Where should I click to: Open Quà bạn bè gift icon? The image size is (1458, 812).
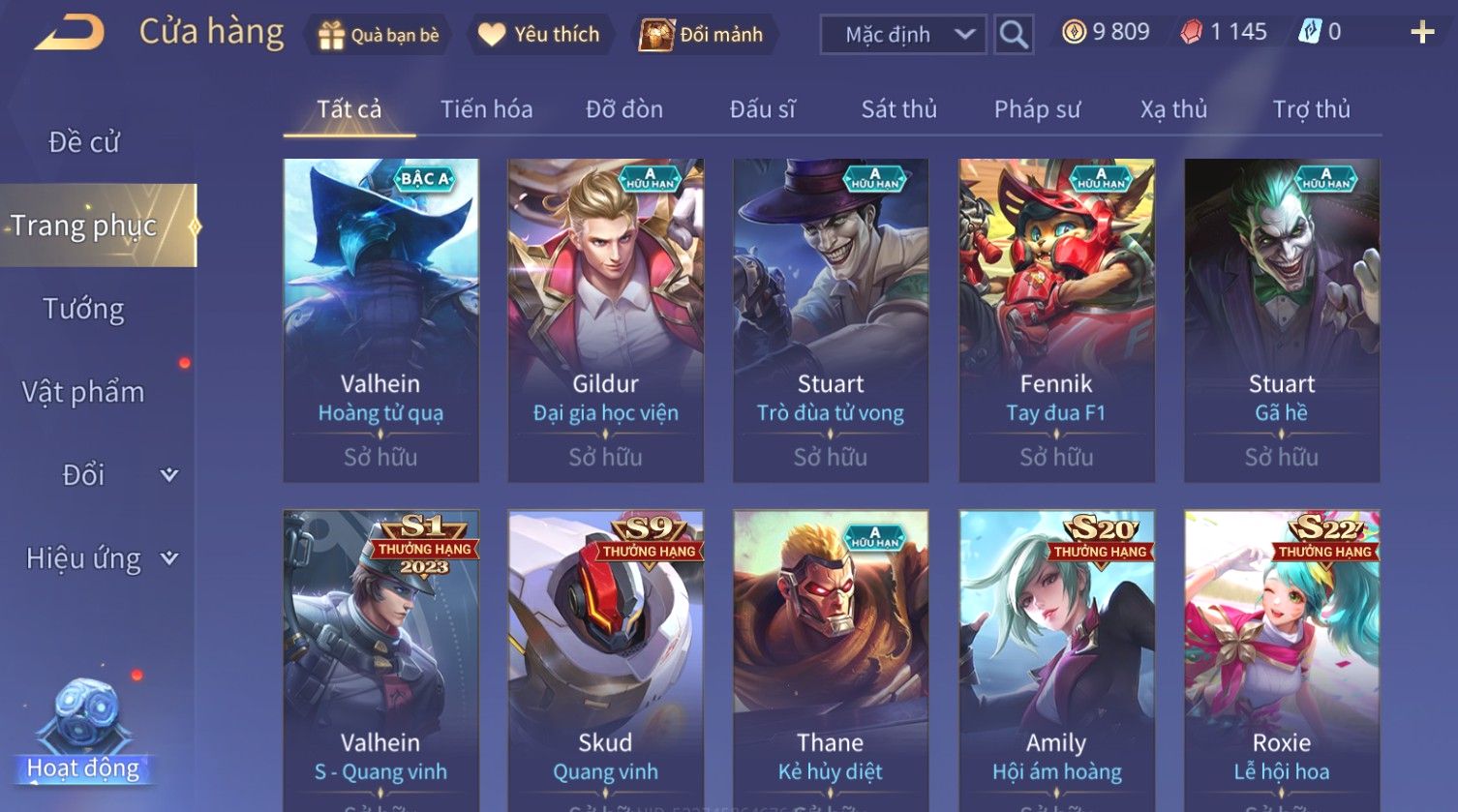(332, 36)
